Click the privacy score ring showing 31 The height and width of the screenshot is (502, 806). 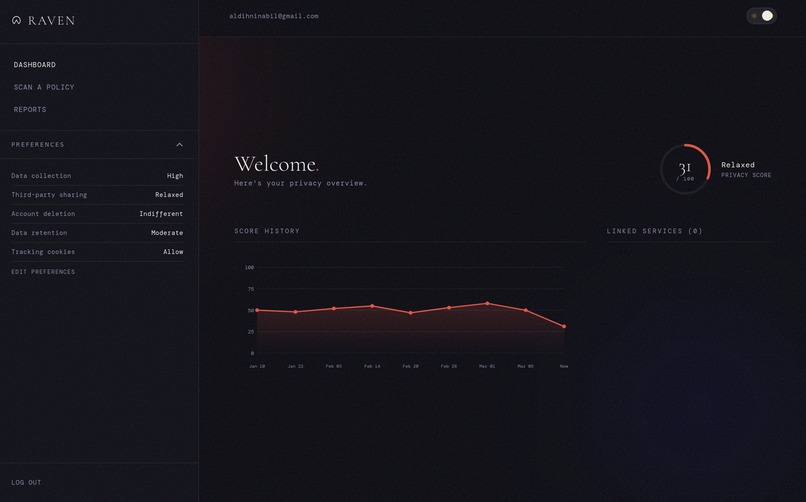point(685,169)
